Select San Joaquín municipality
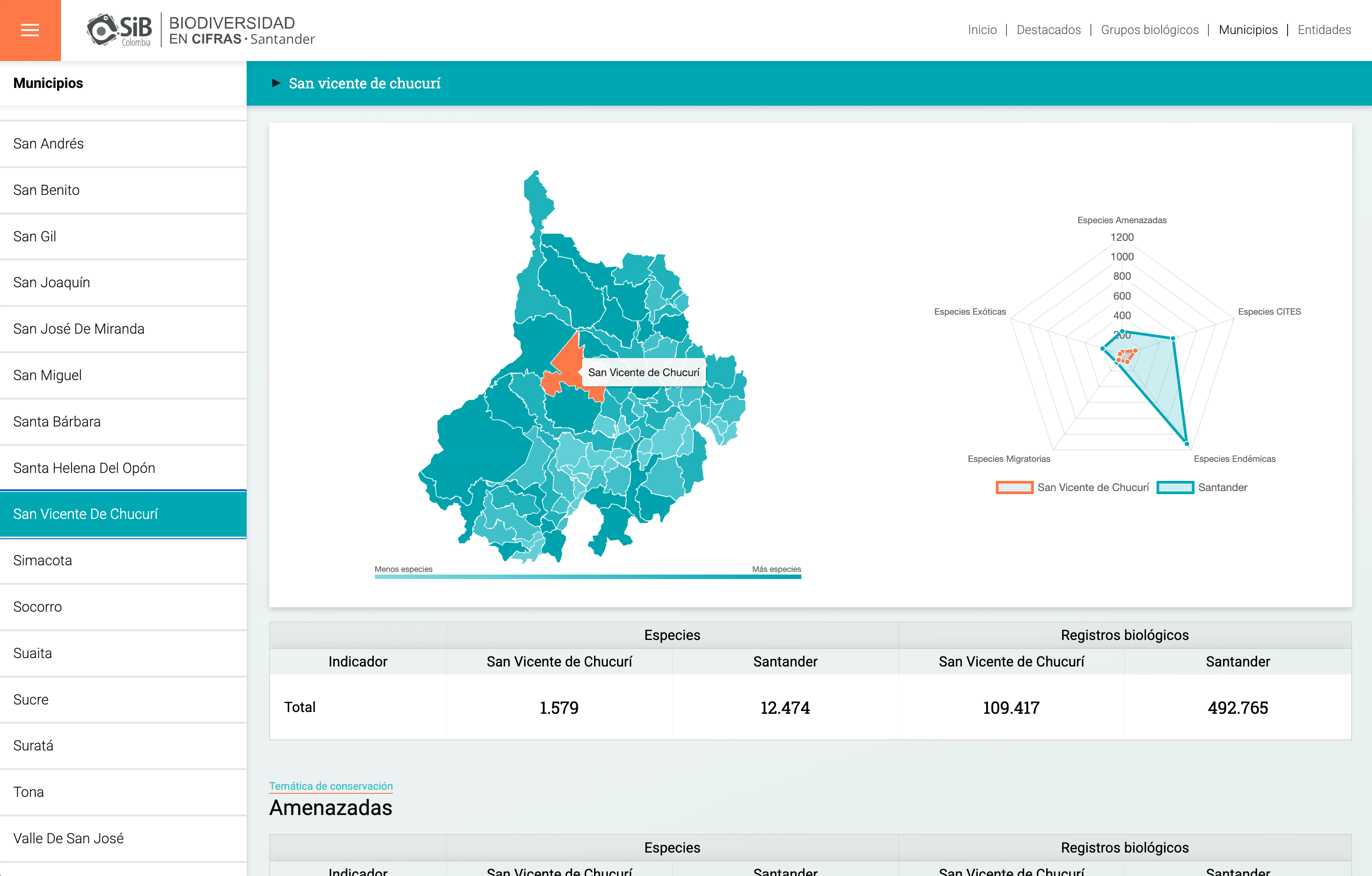Image resolution: width=1372 pixels, height=876 pixels. tap(123, 282)
